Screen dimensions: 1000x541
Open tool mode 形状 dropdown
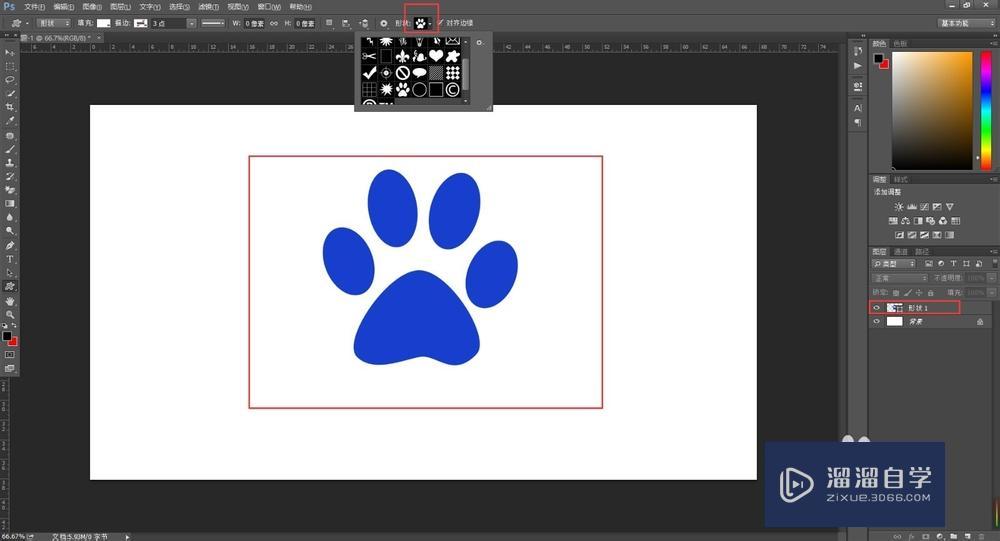click(54, 23)
